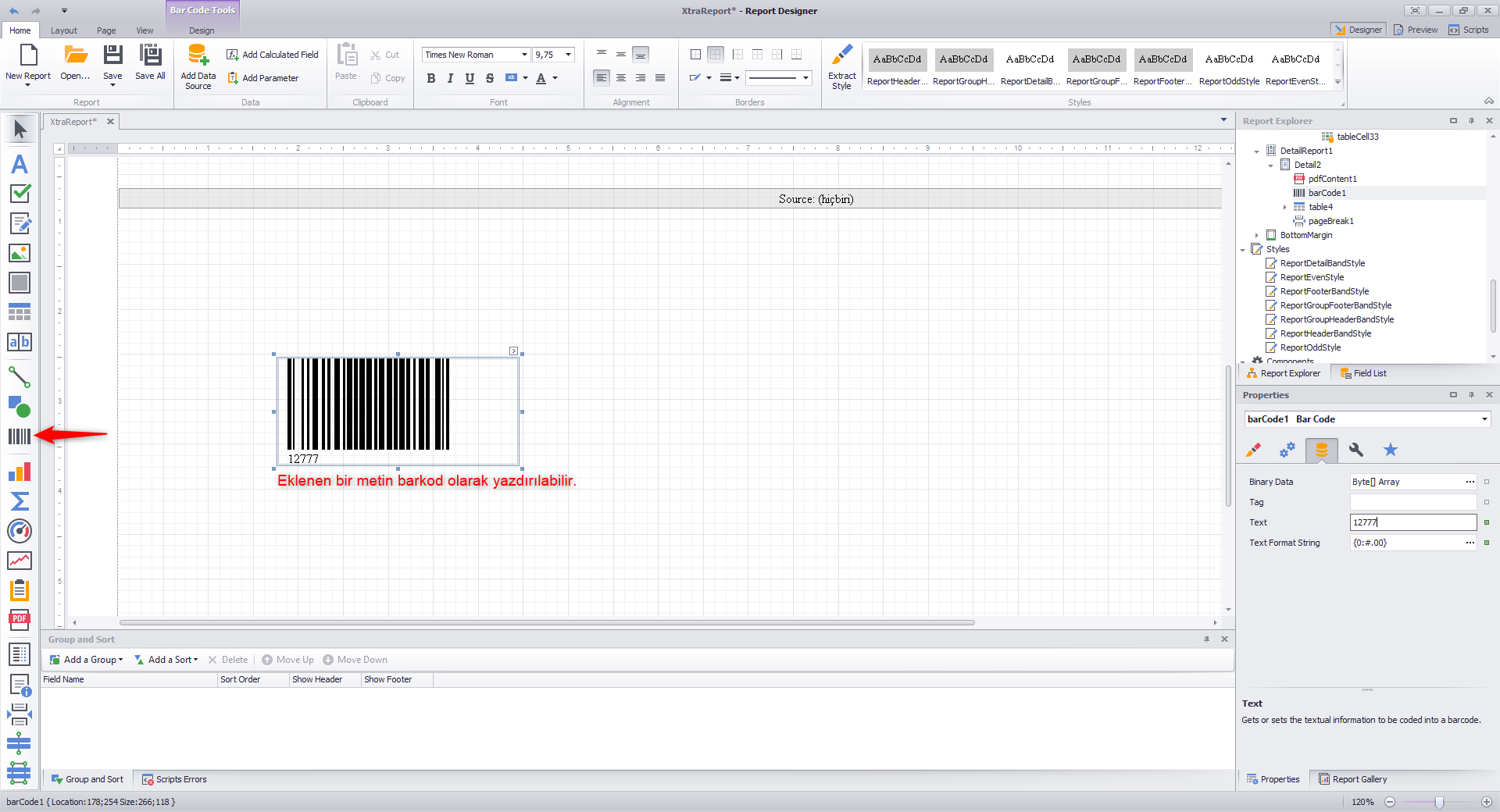The width and height of the screenshot is (1500, 812).
Task: Switch to the Page ribbon tab
Action: (x=106, y=30)
